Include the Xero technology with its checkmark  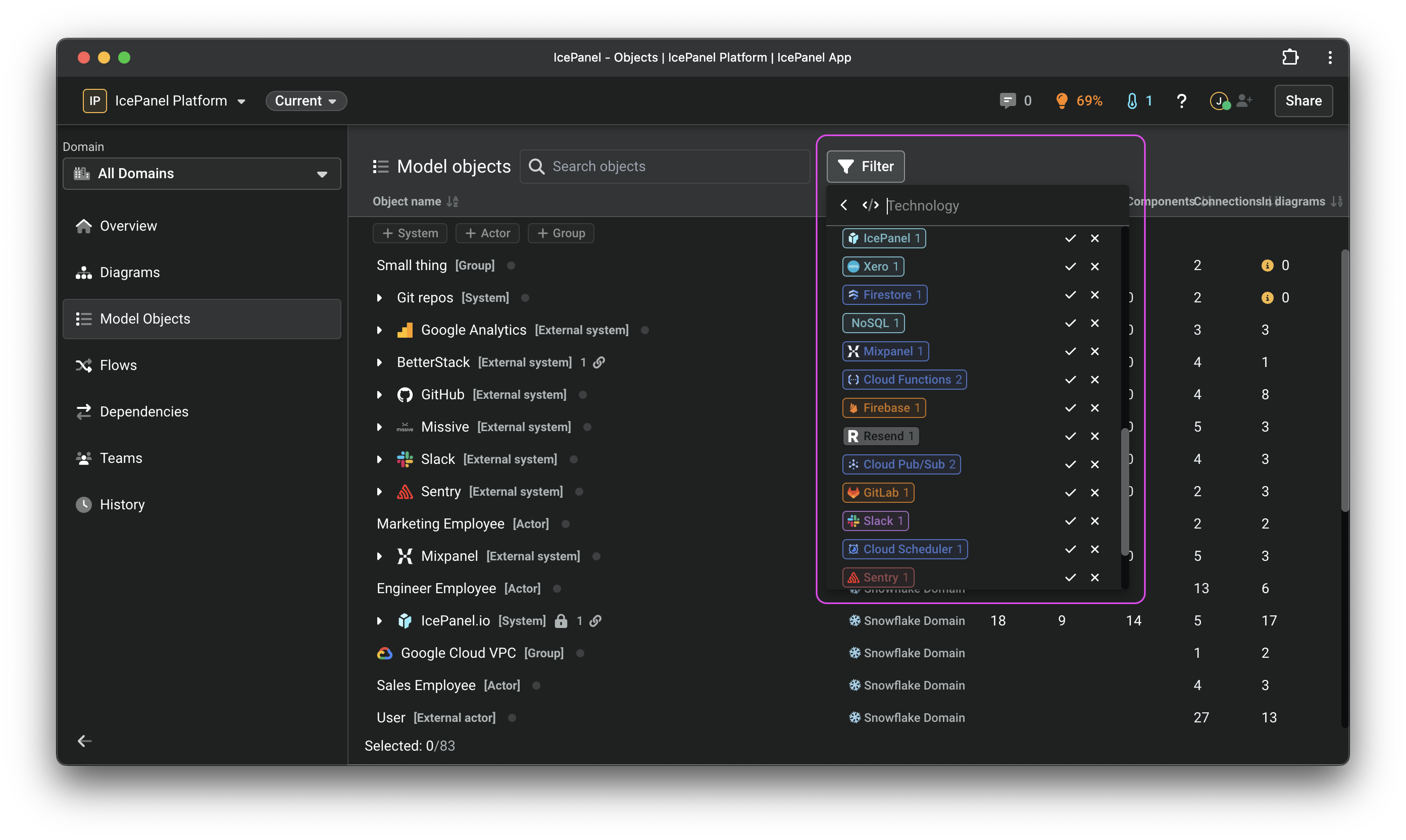1070,267
